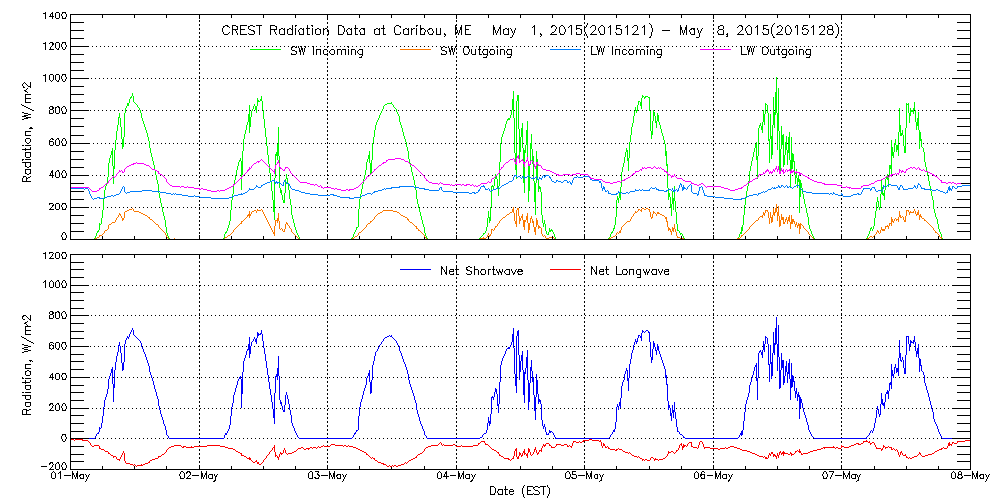Viewport: 1000px width, 500px height.
Task: Click the SW Outgoing legend label
Action: coord(476,51)
